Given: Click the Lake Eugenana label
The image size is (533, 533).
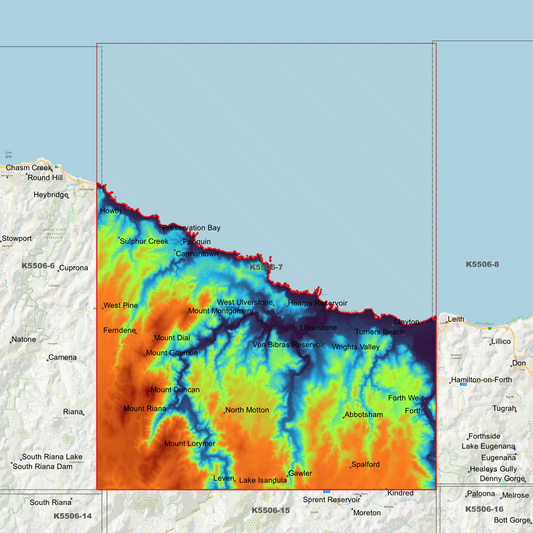Looking at the screenshot, I should coord(488,446).
